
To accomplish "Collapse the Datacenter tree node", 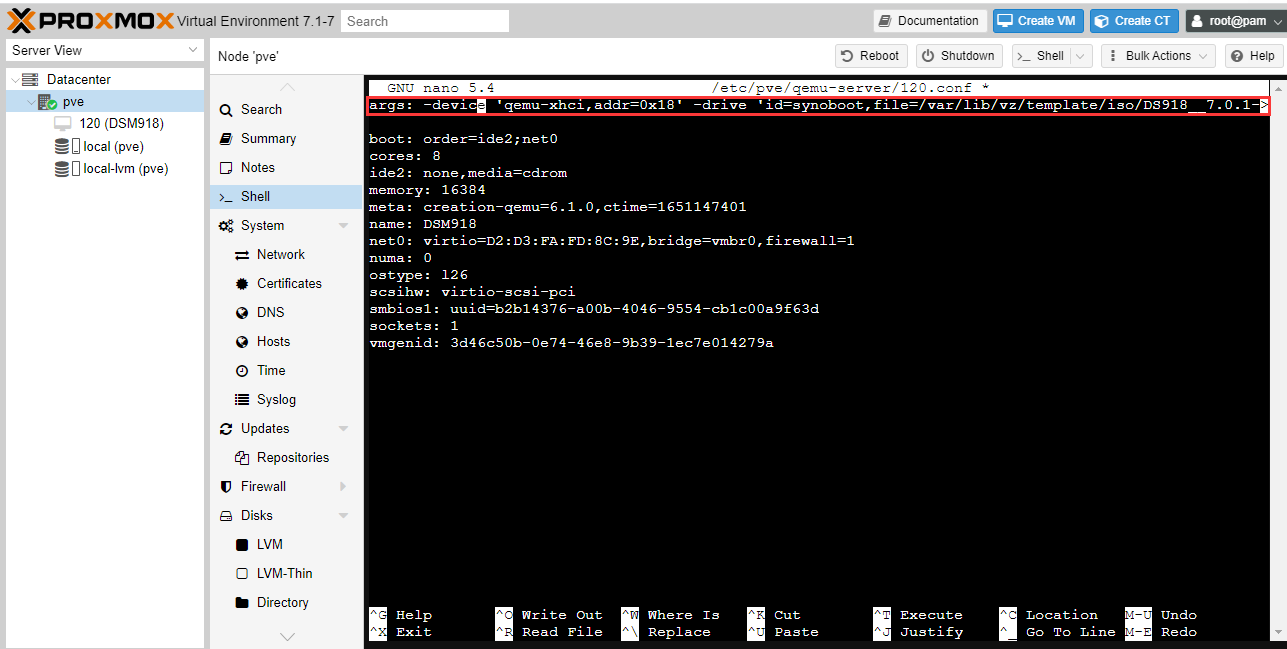I will (14, 80).
